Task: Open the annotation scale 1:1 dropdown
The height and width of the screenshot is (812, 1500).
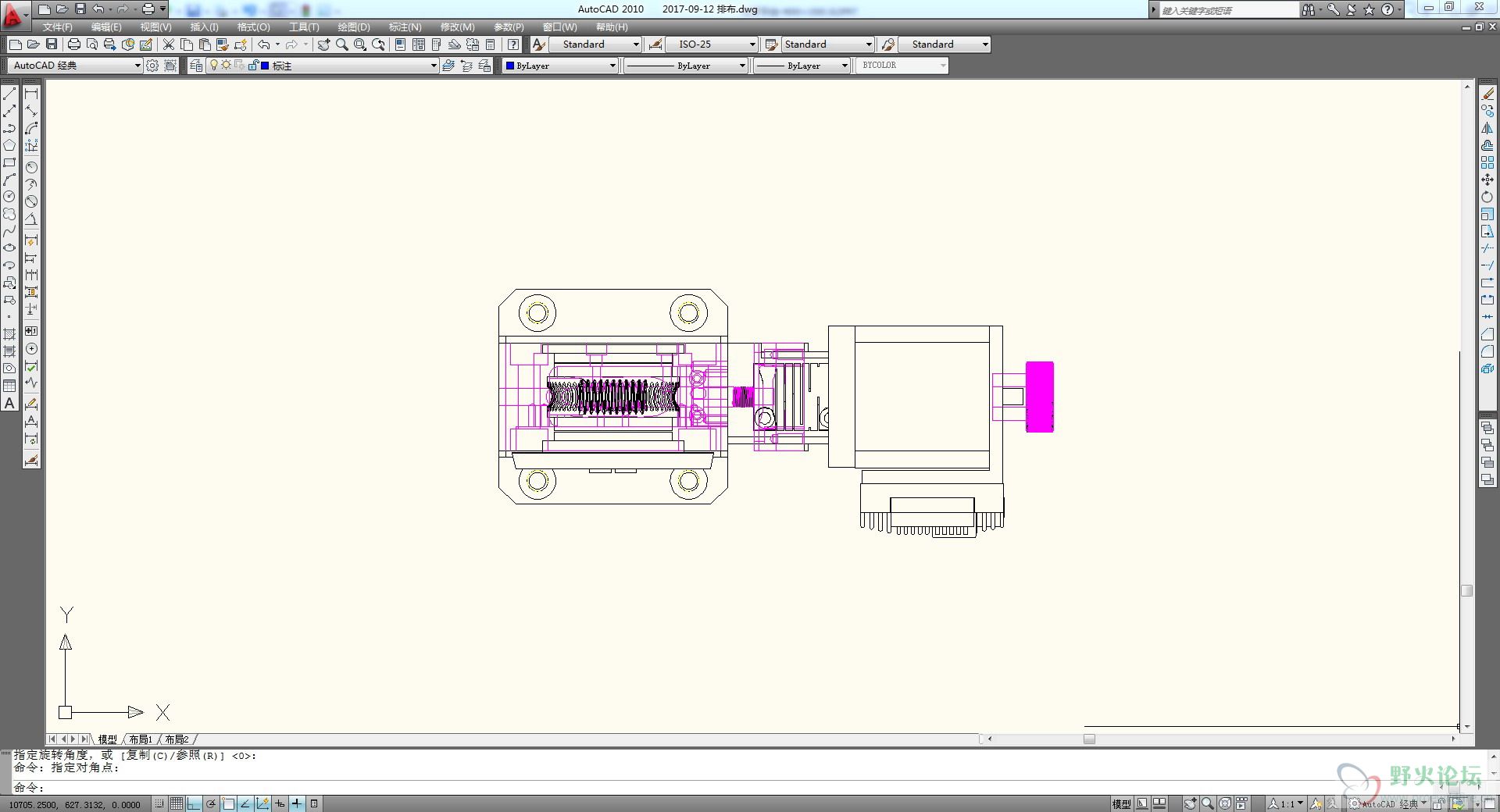Action: coord(1286,803)
